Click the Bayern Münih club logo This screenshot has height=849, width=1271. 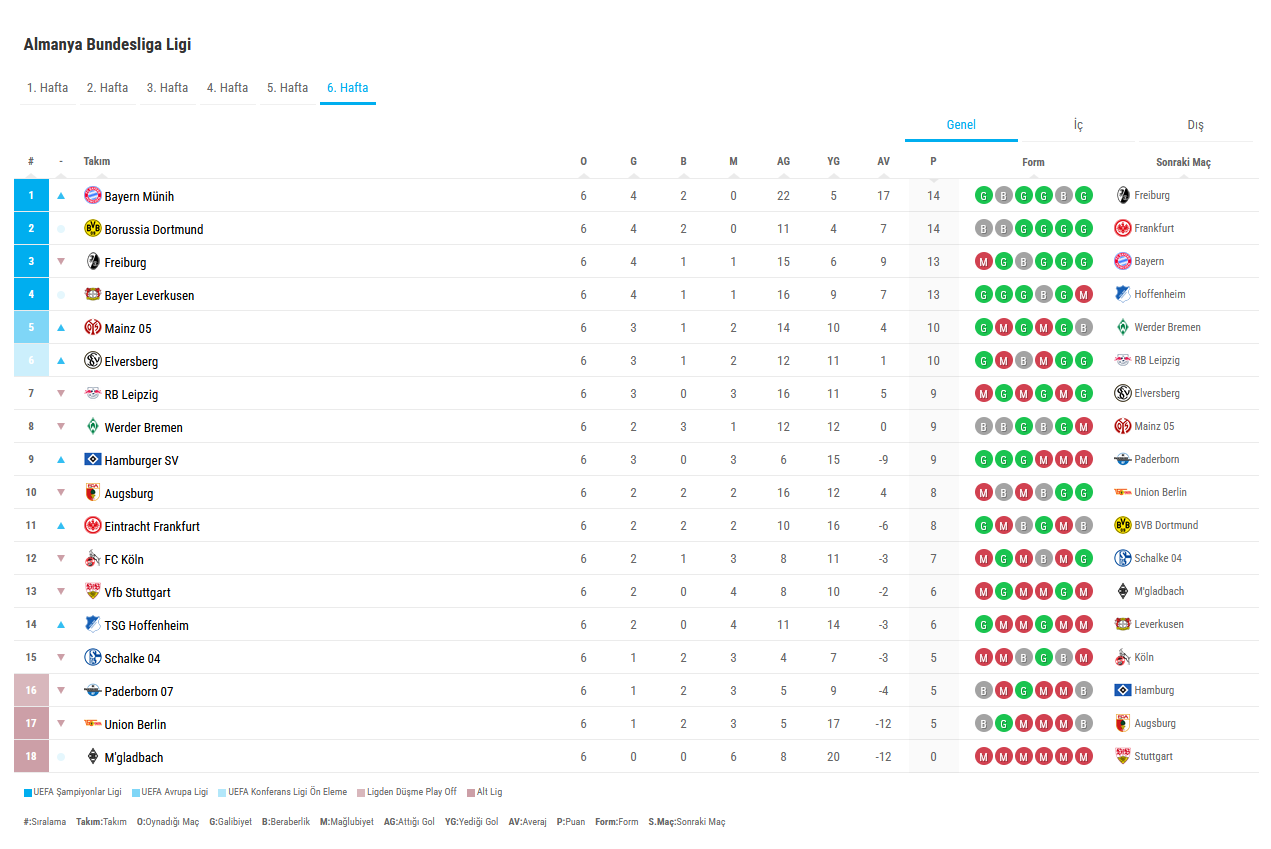click(93, 195)
